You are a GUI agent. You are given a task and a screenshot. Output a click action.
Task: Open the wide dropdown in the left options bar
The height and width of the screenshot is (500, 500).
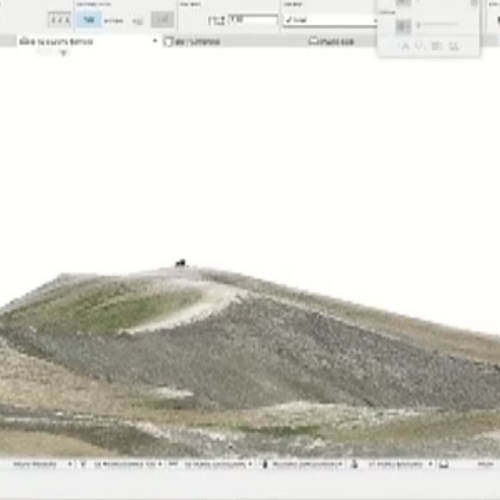click(88, 41)
